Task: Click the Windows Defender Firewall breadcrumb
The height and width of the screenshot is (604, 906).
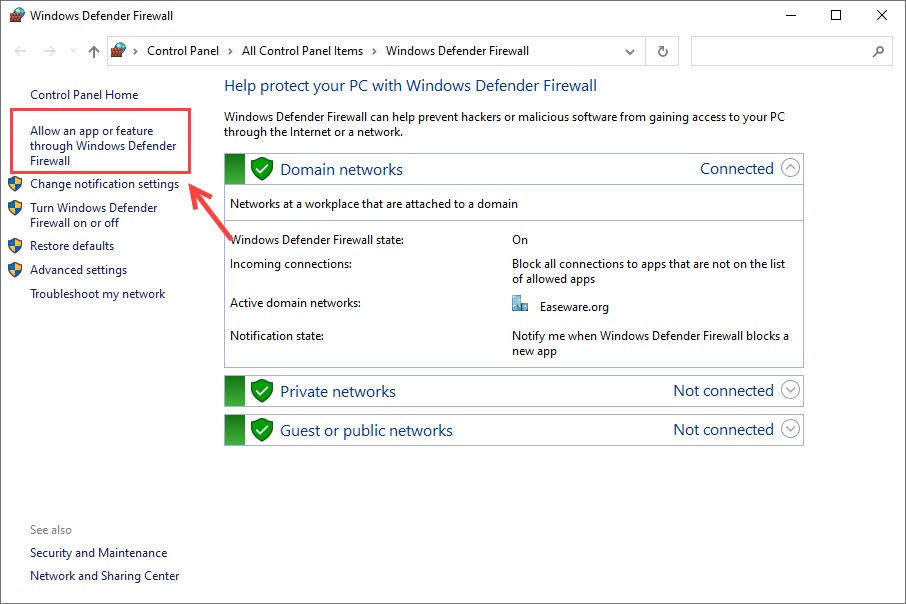Action: pyautogui.click(x=457, y=51)
